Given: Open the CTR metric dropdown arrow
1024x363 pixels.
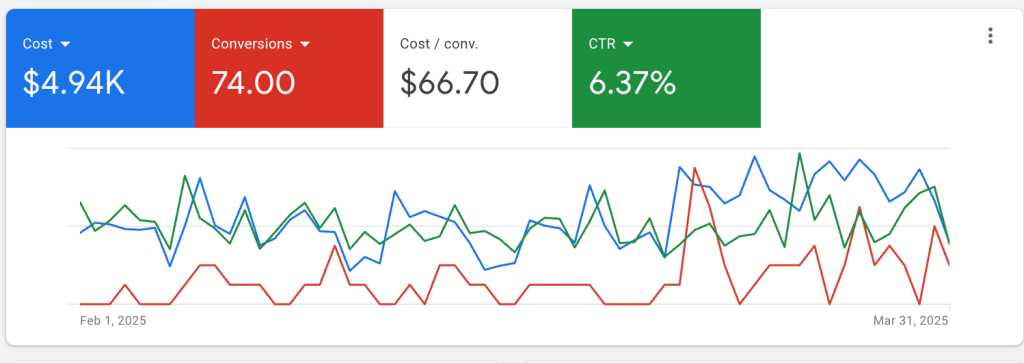Looking at the screenshot, I should (x=628, y=44).
